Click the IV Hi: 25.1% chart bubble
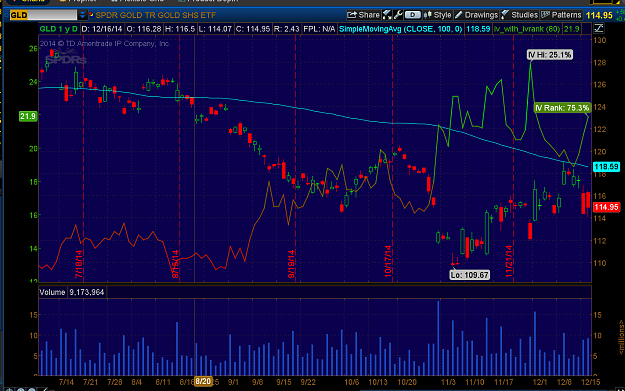Viewport: 625px width, 391px height. click(x=550, y=55)
